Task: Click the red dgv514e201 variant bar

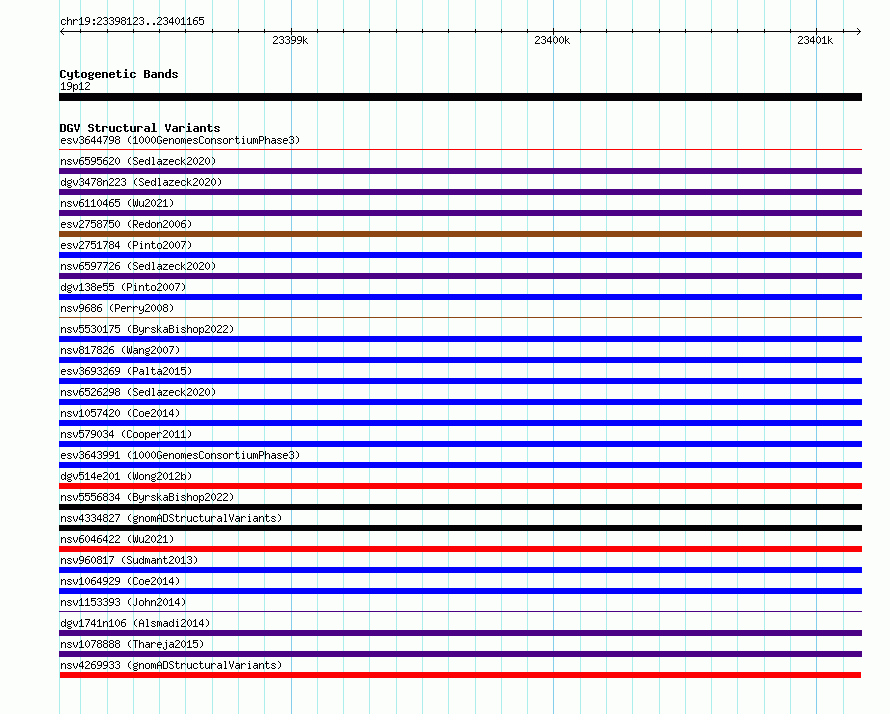Action: coord(460,486)
